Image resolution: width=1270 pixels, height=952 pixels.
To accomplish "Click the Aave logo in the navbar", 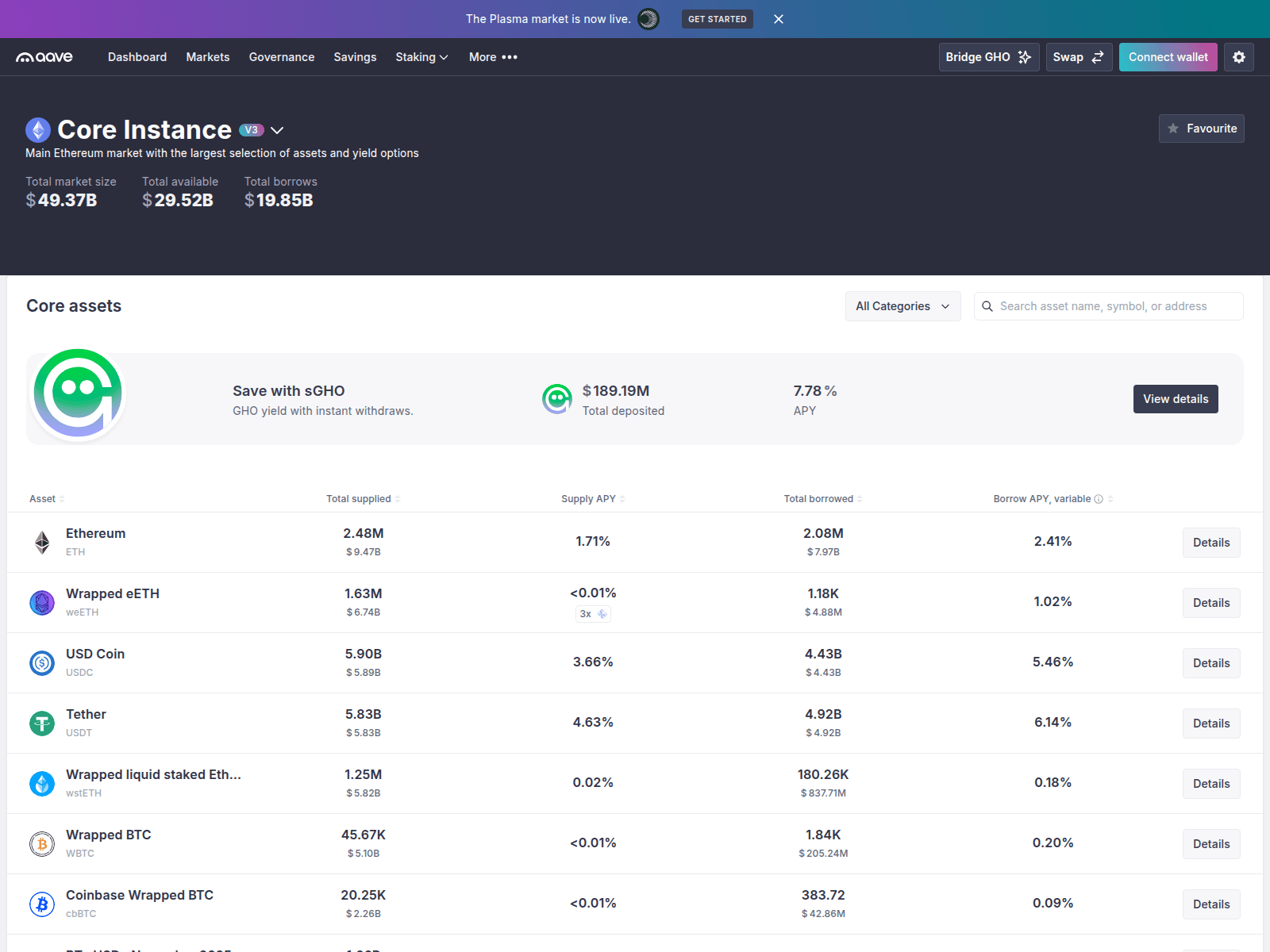I will (44, 57).
